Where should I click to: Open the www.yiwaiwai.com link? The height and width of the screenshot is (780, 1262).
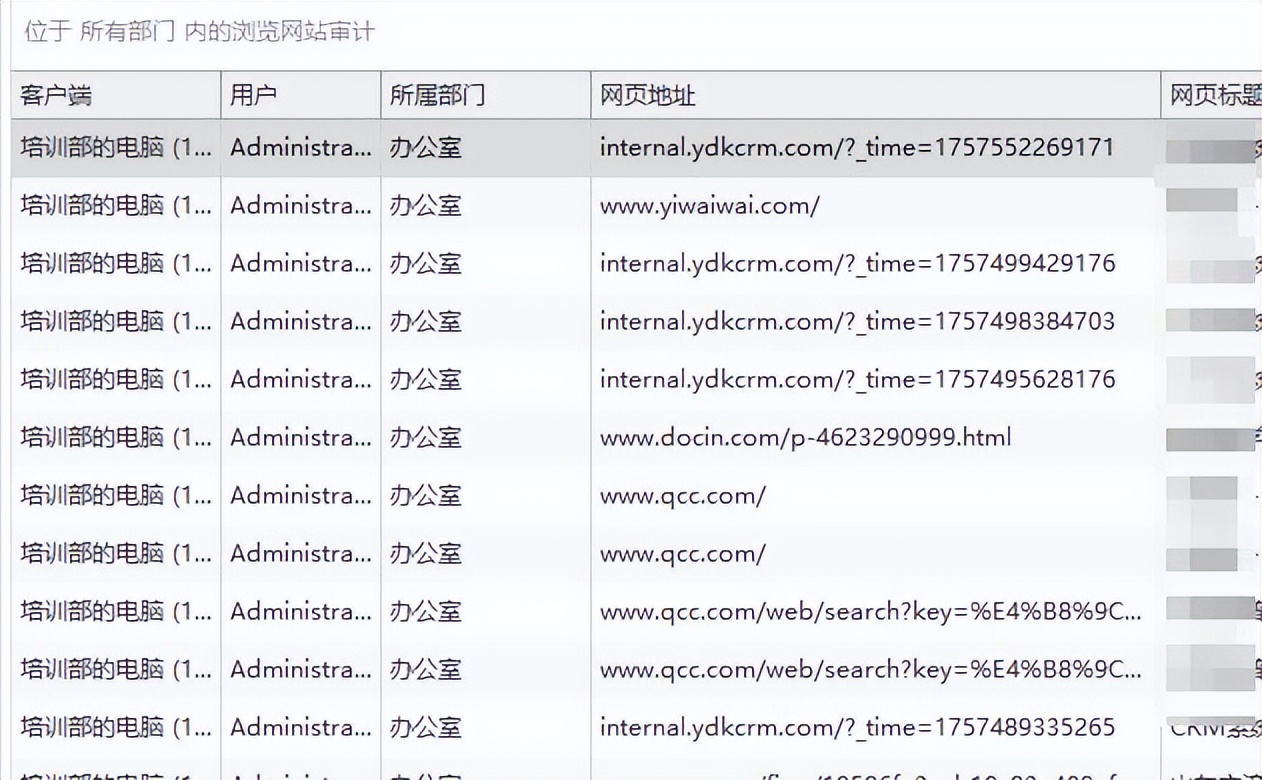point(710,205)
